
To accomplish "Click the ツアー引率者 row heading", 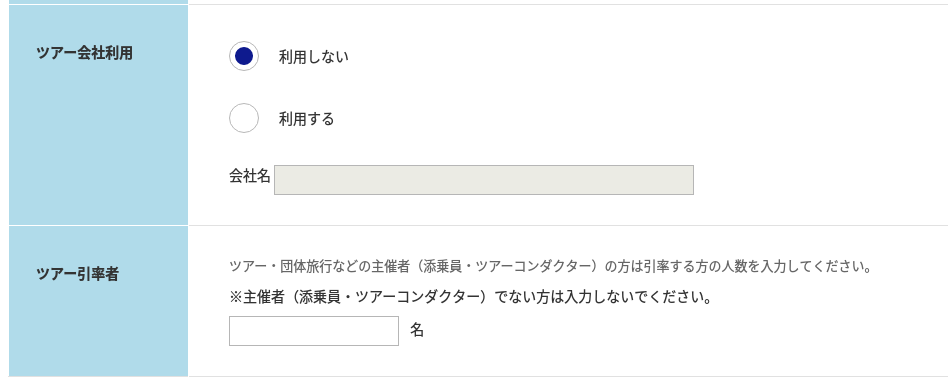I will click(x=78, y=275).
